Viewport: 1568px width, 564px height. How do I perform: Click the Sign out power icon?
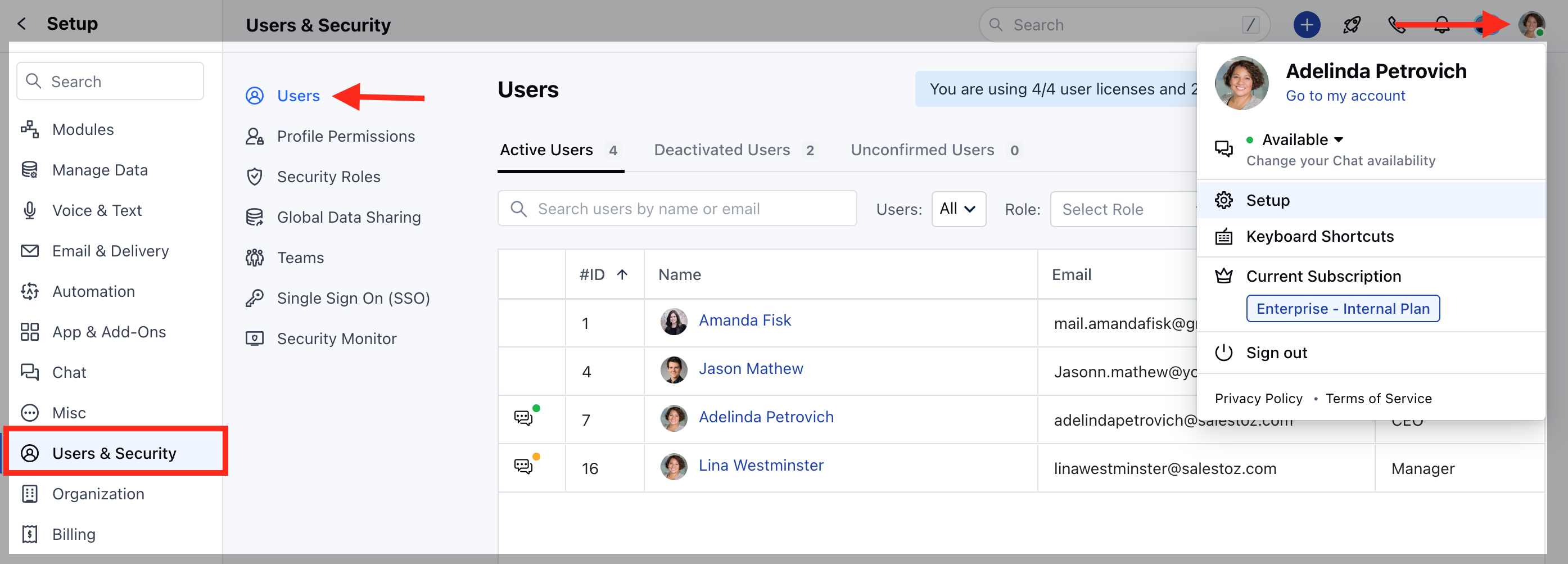1223,352
